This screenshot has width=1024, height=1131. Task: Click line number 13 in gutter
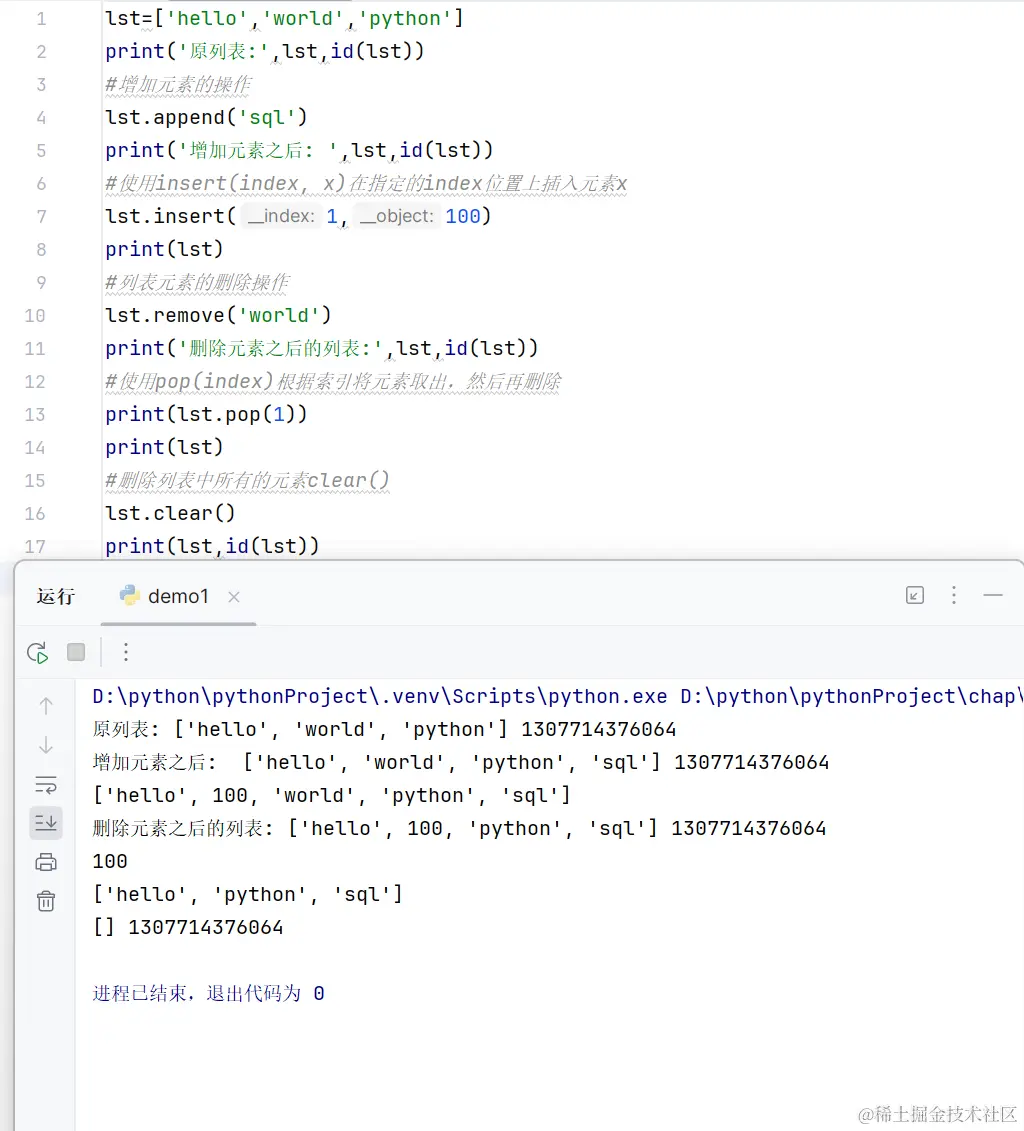click(35, 415)
